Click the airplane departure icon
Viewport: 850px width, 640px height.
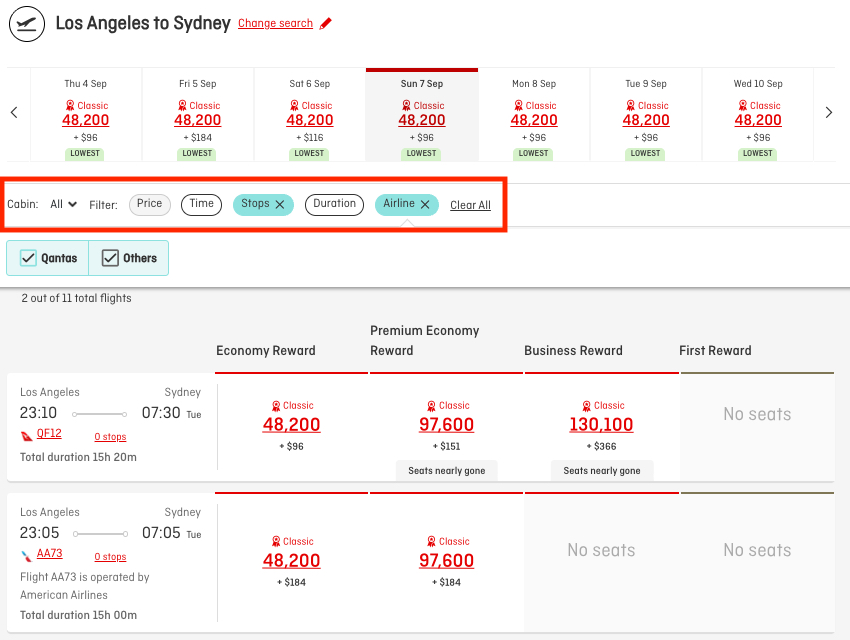tap(27, 24)
